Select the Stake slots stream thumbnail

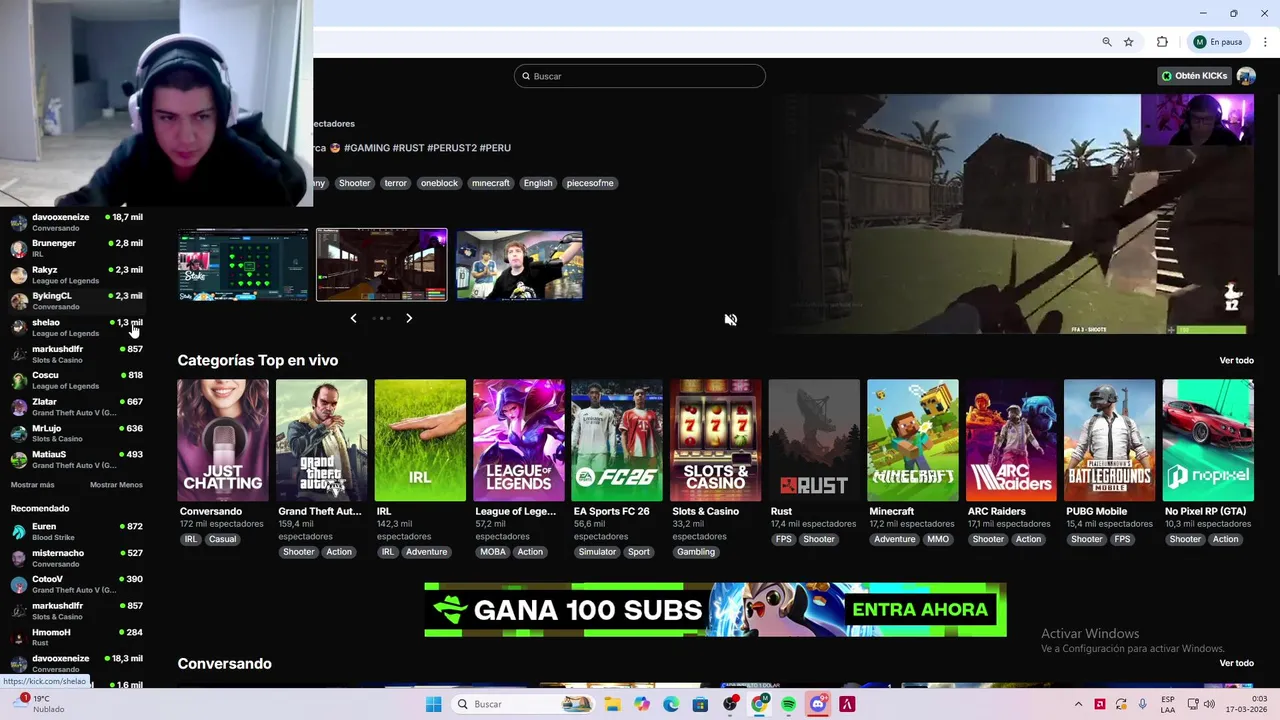pos(244,265)
